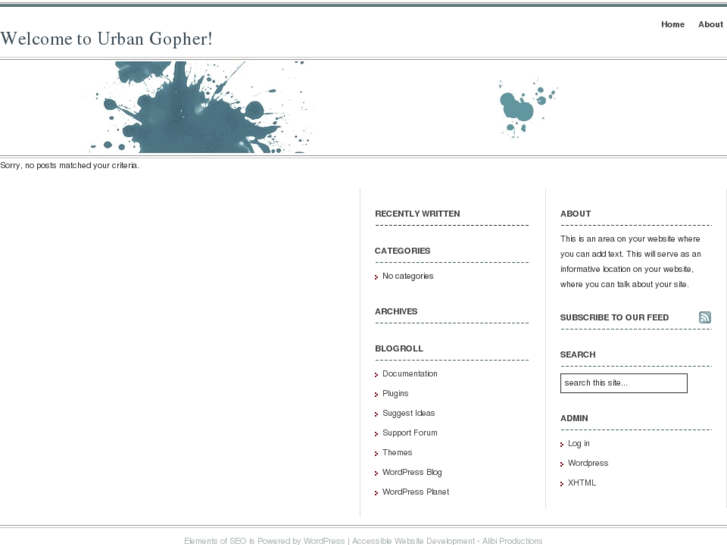Viewport: 727px width, 545px height.
Task: Click the search this site field
Action: (x=624, y=383)
